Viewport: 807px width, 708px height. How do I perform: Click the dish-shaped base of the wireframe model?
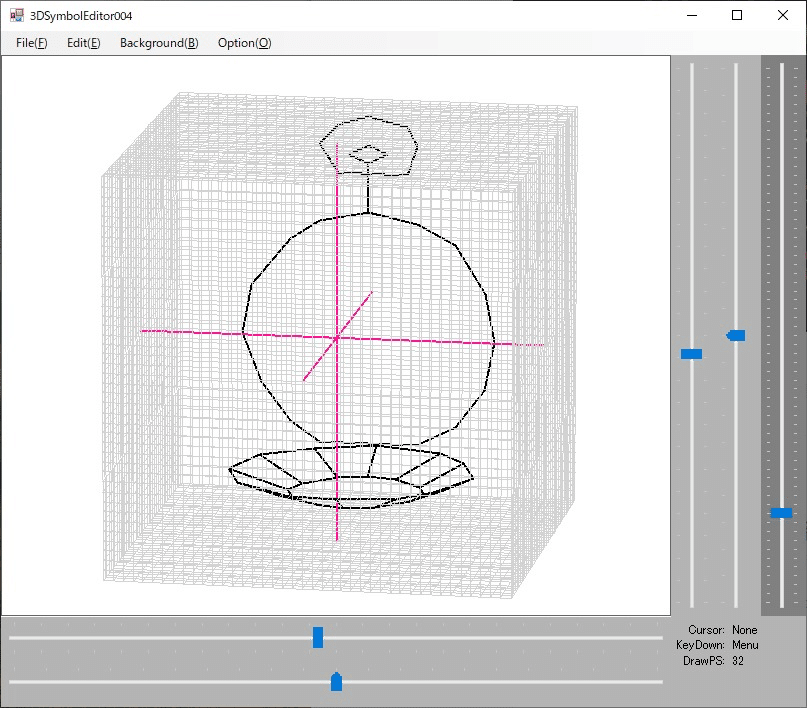[x=350, y=475]
